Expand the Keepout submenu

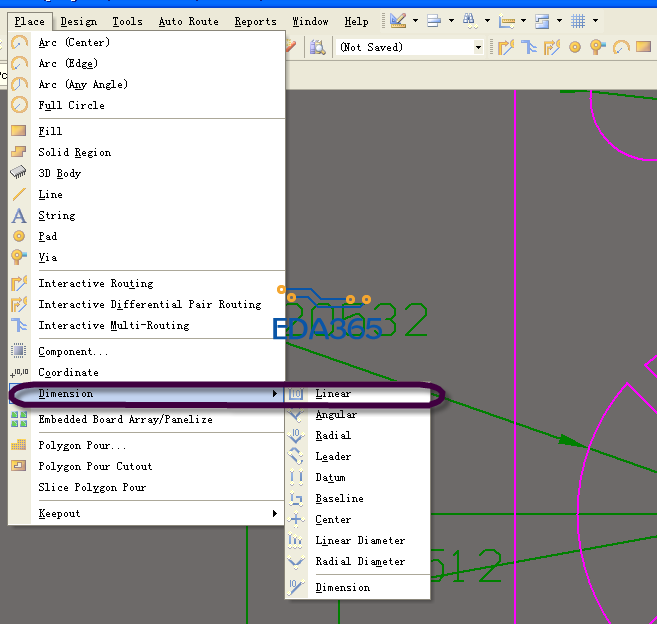(x=147, y=513)
